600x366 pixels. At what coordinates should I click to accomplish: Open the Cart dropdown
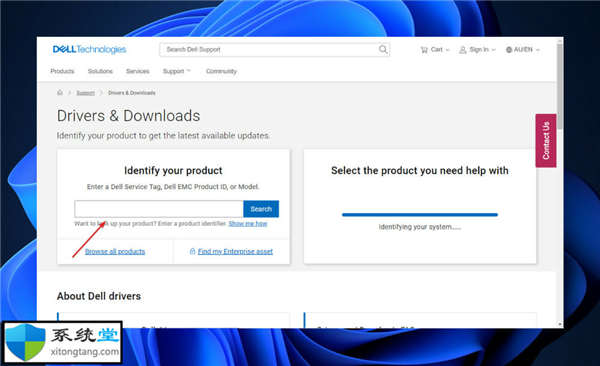tap(435, 50)
